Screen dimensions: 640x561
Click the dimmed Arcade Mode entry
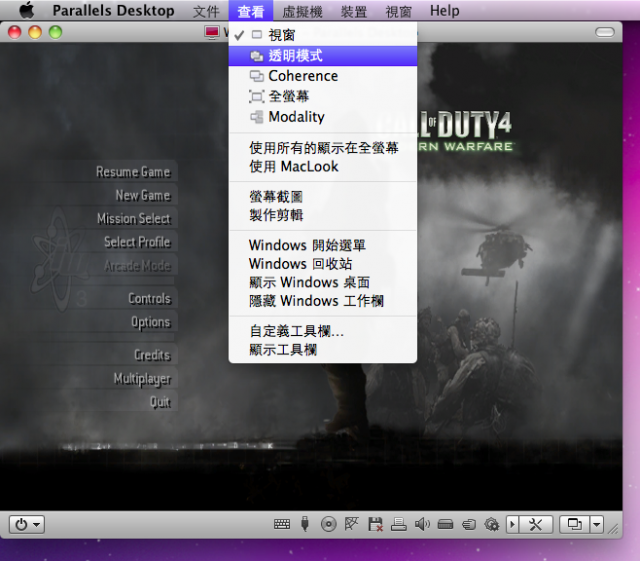point(138,266)
